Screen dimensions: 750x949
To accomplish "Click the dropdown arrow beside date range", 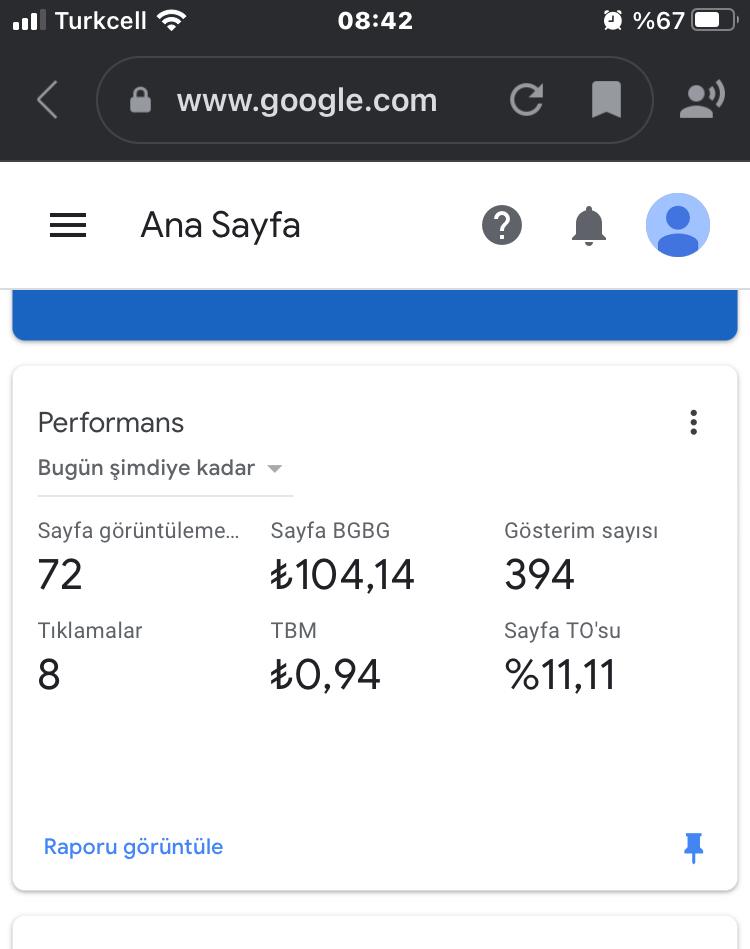I will [x=275, y=468].
